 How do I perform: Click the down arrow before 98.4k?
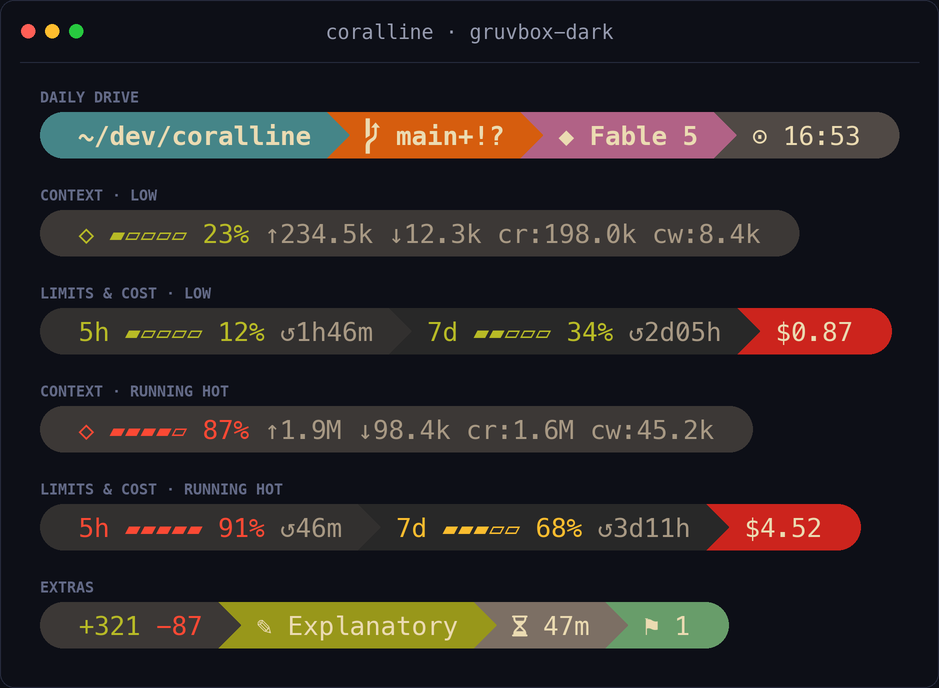click(x=365, y=431)
